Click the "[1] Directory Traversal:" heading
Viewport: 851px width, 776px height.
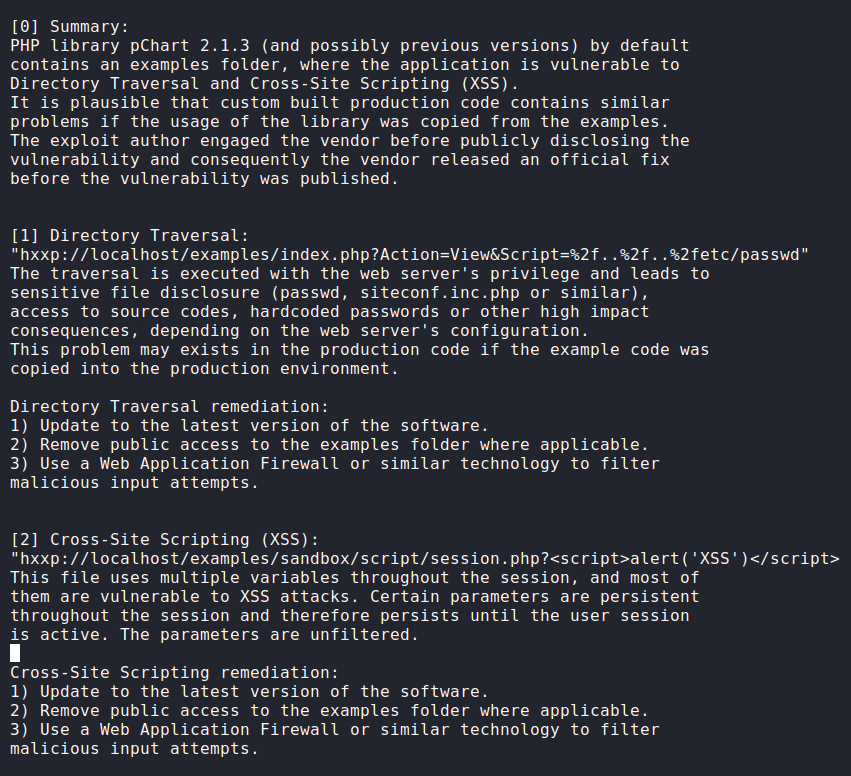[129, 235]
